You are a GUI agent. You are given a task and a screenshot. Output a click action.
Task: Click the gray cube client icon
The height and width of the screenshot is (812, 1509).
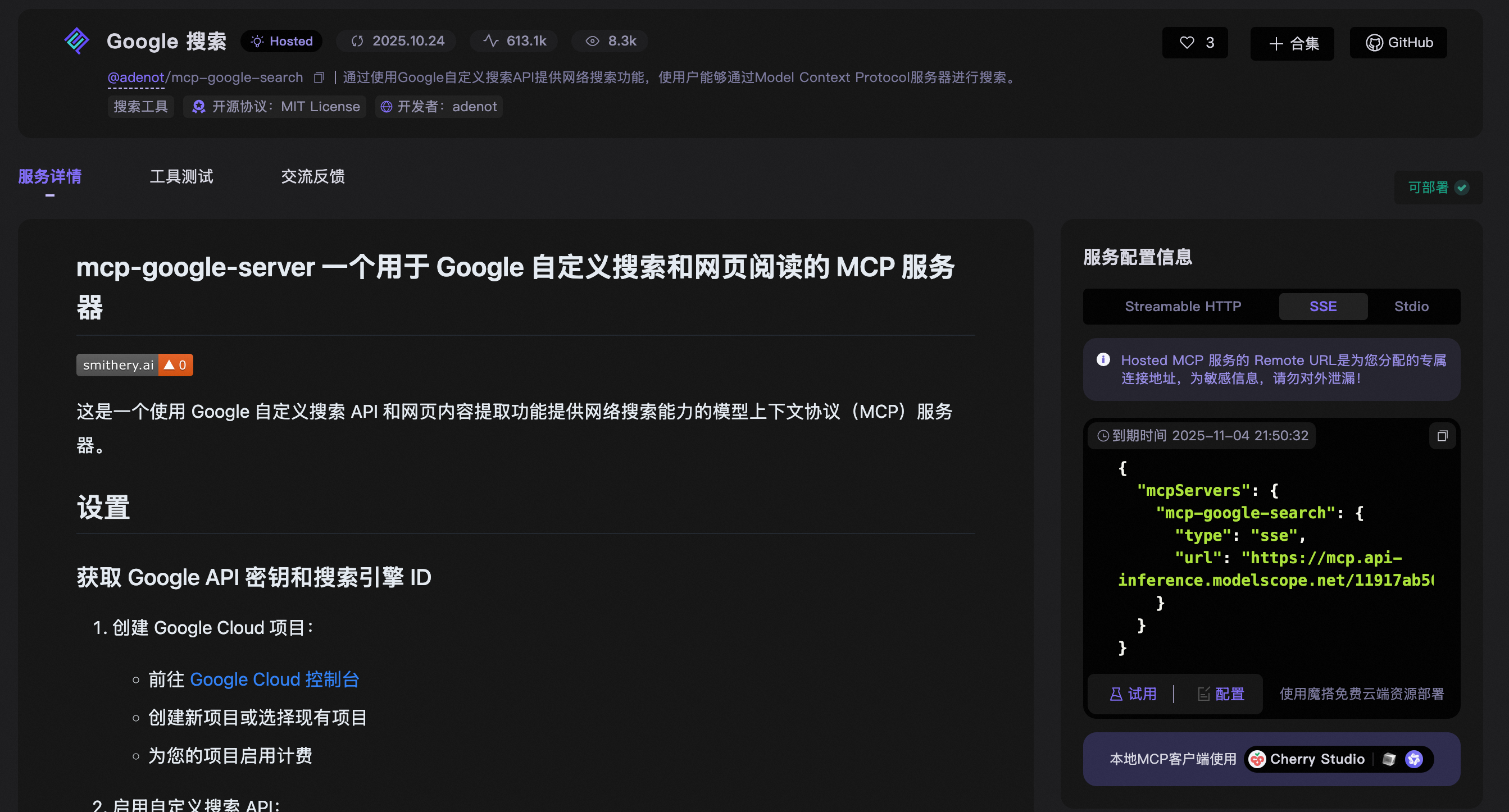(1388, 759)
